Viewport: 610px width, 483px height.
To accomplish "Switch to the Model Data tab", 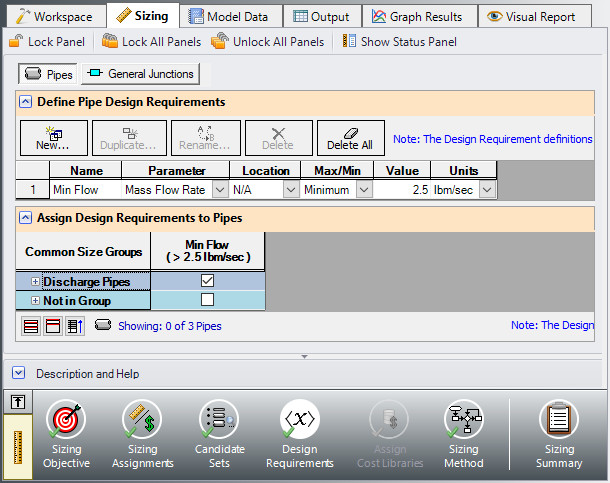I will coord(229,16).
